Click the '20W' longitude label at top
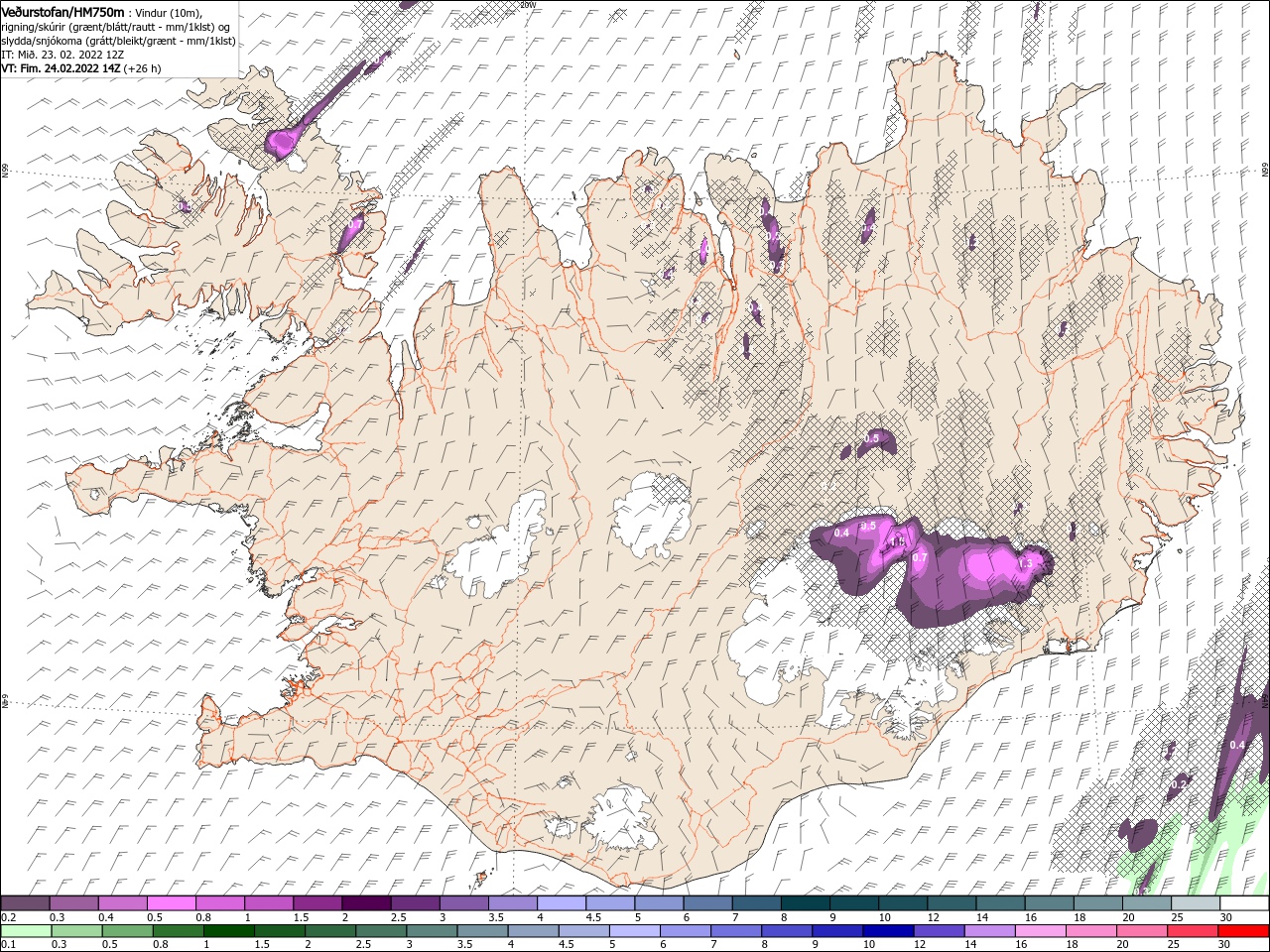Image resolution: width=1270 pixels, height=952 pixels. tap(527, 5)
